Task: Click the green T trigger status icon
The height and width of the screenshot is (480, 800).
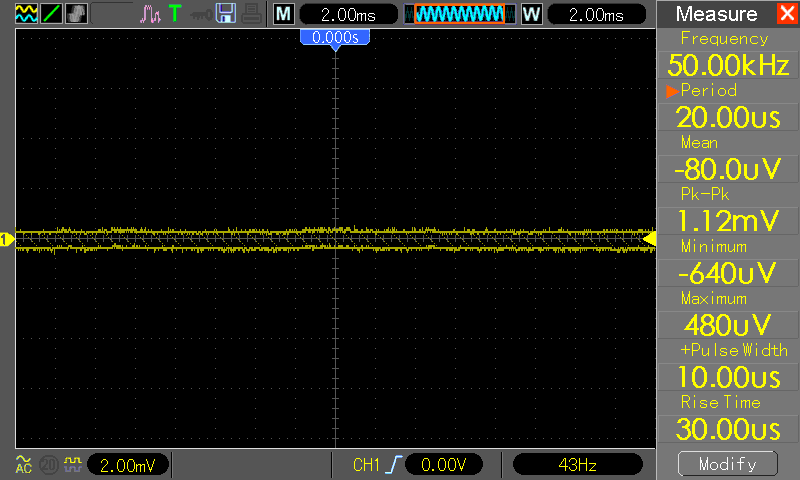Action: point(175,14)
